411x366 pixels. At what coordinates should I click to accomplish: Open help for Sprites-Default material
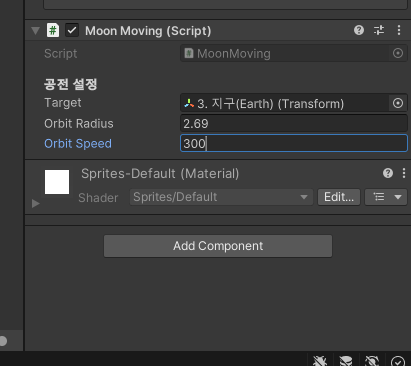(x=388, y=173)
